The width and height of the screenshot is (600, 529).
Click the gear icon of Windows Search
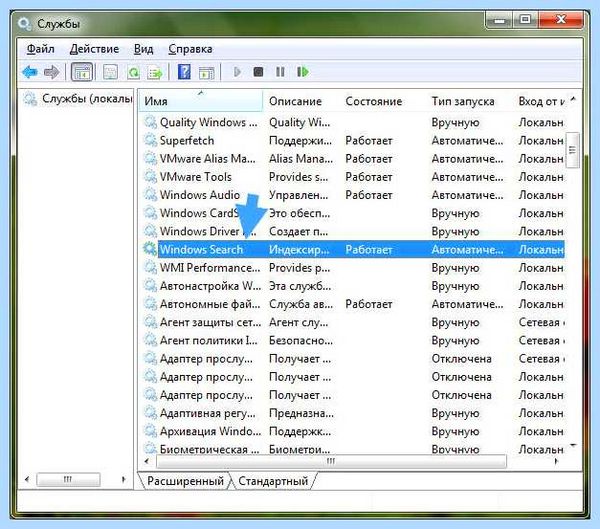pyautogui.click(x=150, y=249)
